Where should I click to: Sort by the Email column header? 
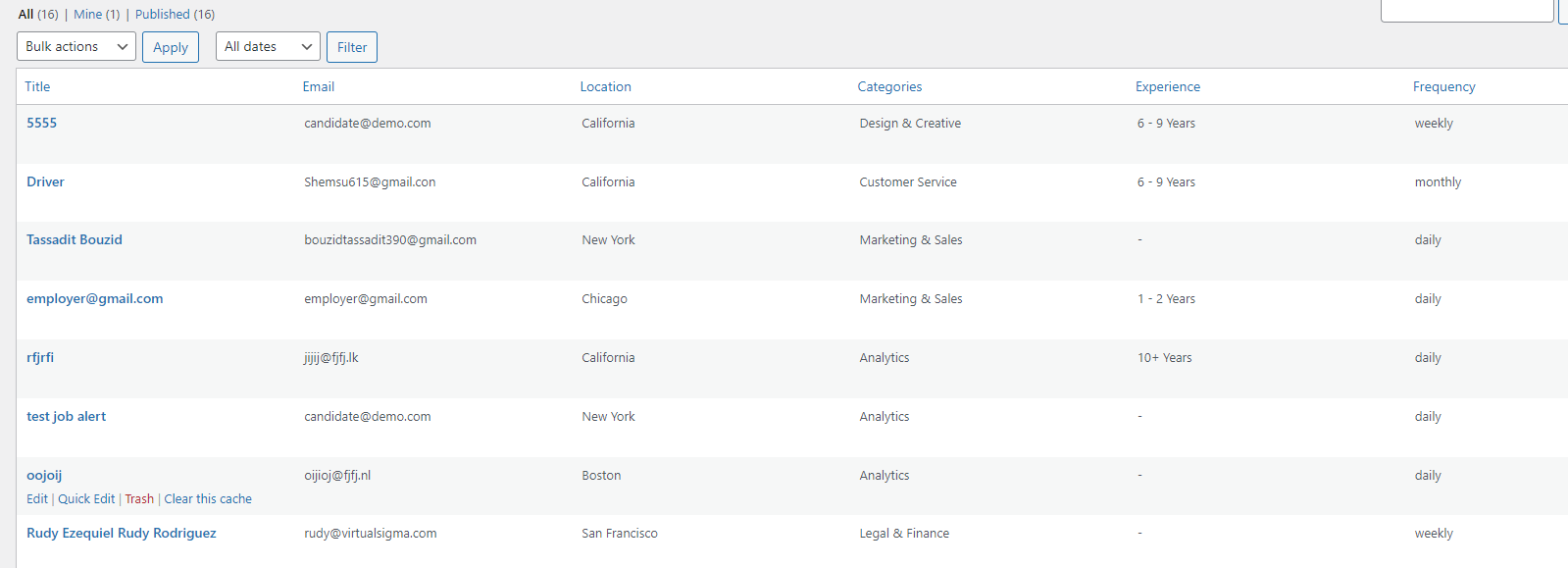[319, 87]
